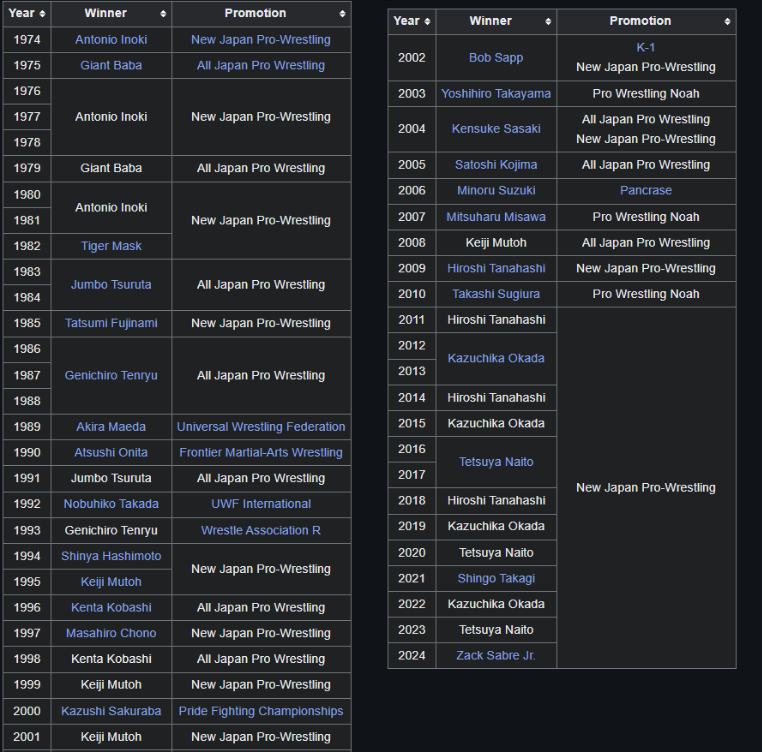Sort right table by Winner column arrows
This screenshot has width=762, height=752.
548,21
